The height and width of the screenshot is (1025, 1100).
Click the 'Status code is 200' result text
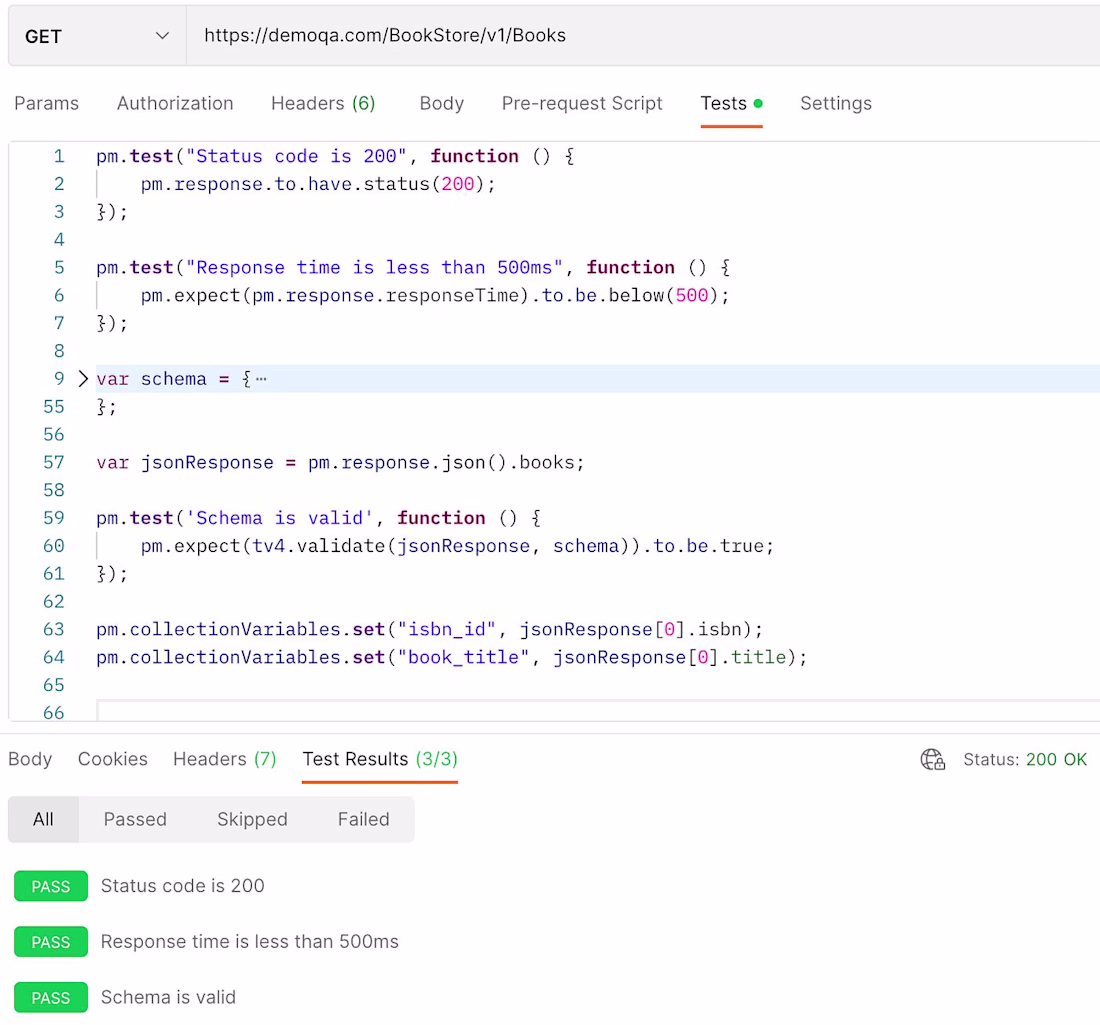(182, 886)
